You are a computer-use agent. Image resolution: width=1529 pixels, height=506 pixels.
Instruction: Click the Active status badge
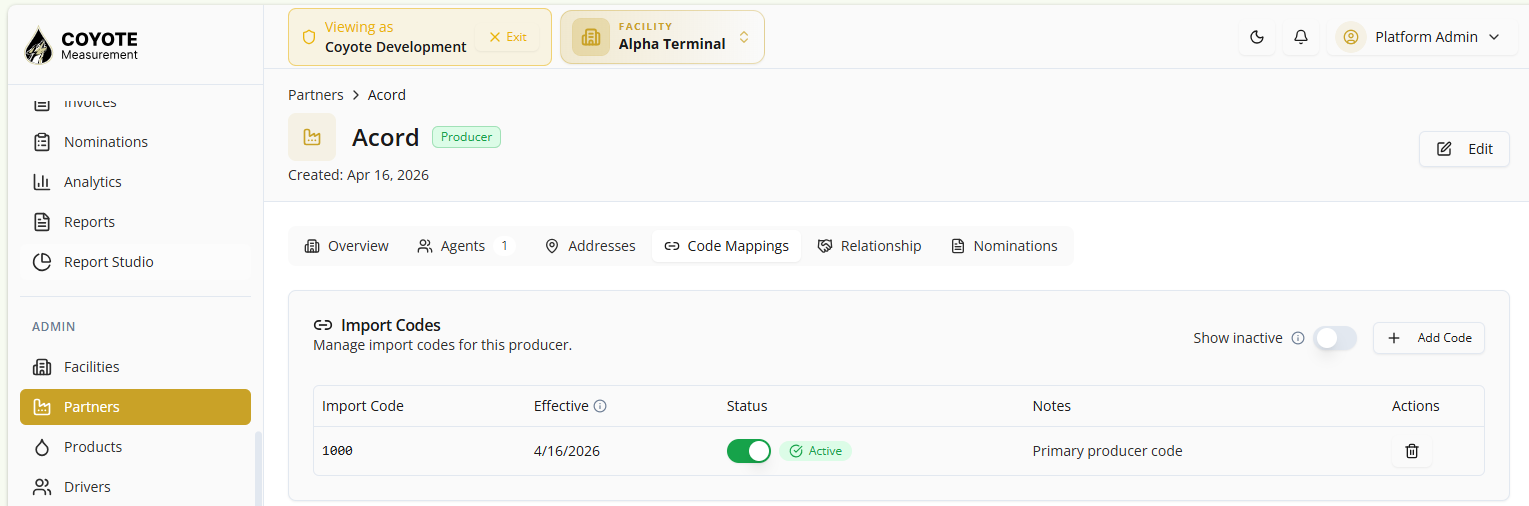click(x=815, y=451)
